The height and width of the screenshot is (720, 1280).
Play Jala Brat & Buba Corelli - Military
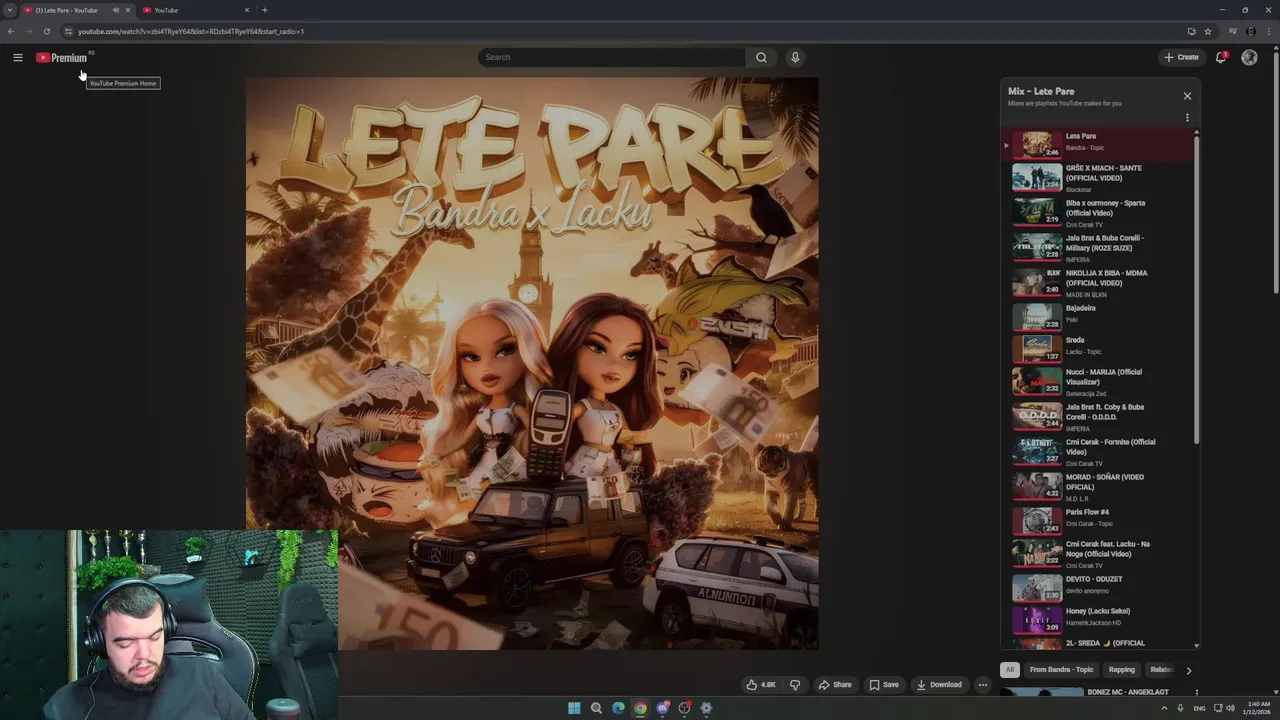(x=1098, y=248)
